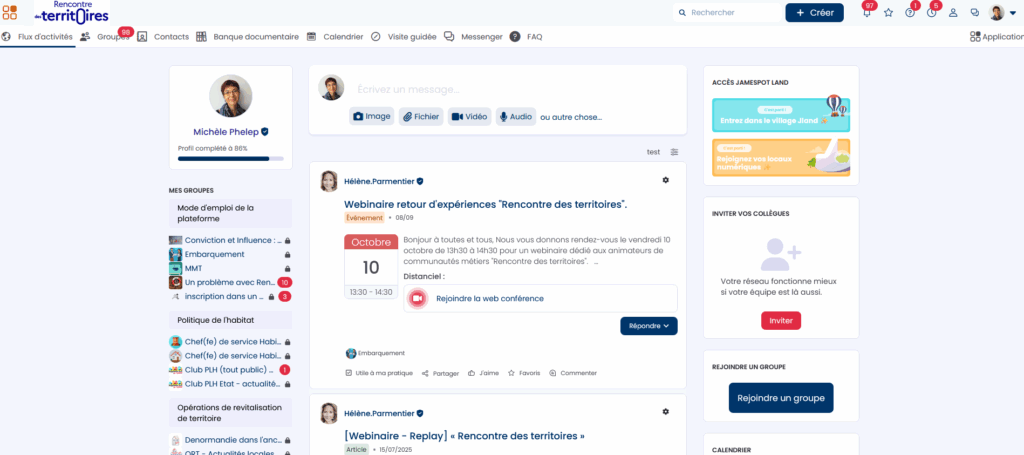This screenshot has height=455, width=1024.
Task: Toggle Favoris on the webinar post
Action: point(524,373)
